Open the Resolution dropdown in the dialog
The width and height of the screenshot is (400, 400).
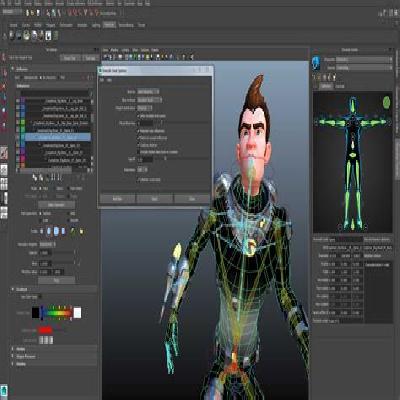pyautogui.click(x=143, y=170)
